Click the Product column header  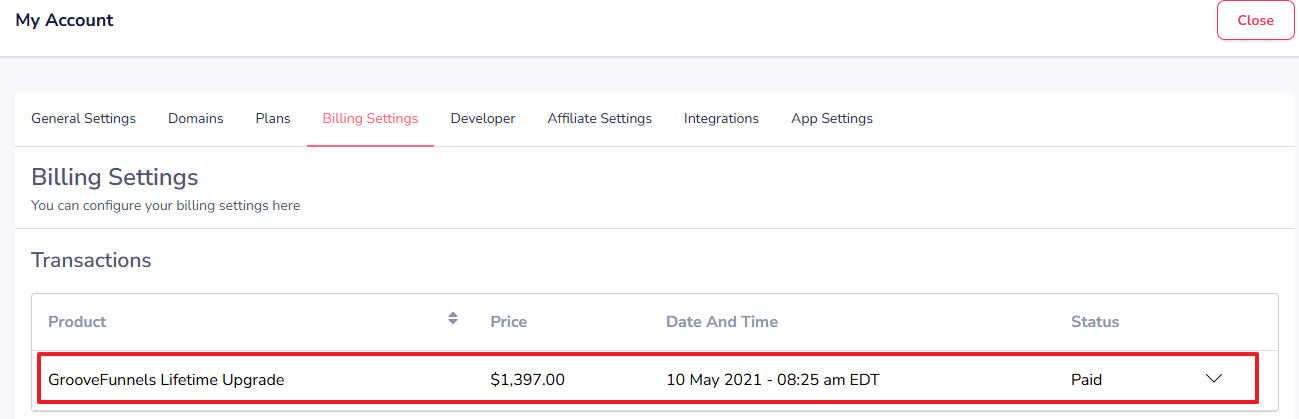click(77, 322)
